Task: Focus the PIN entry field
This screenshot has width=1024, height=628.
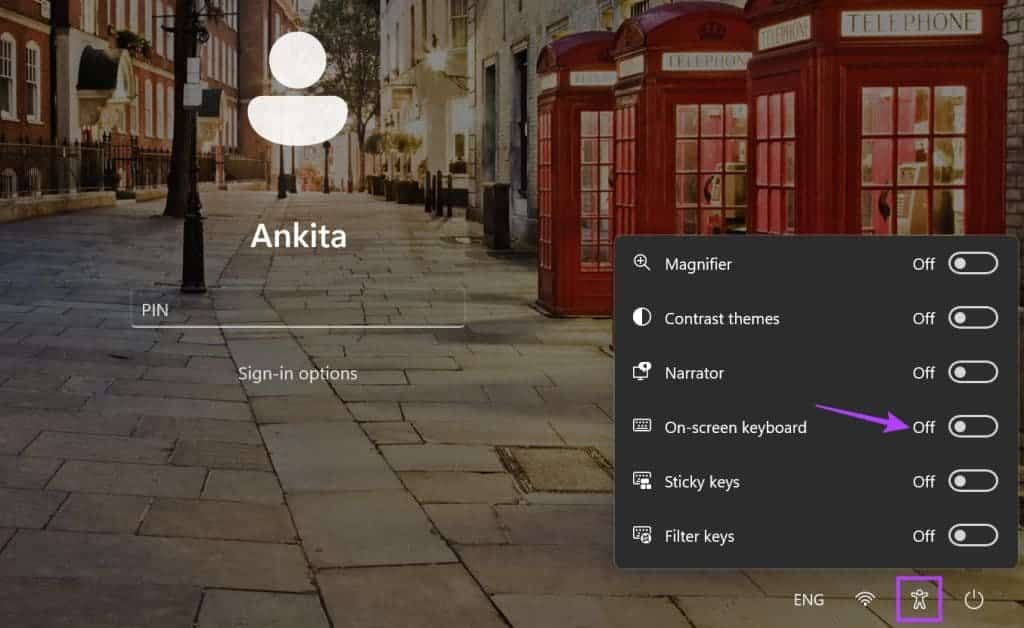Action: [297, 310]
